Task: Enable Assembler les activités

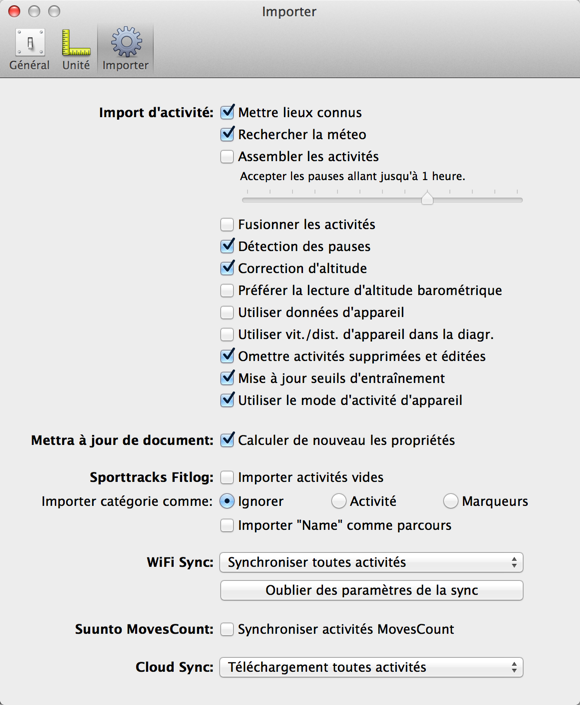Action: tap(227, 156)
